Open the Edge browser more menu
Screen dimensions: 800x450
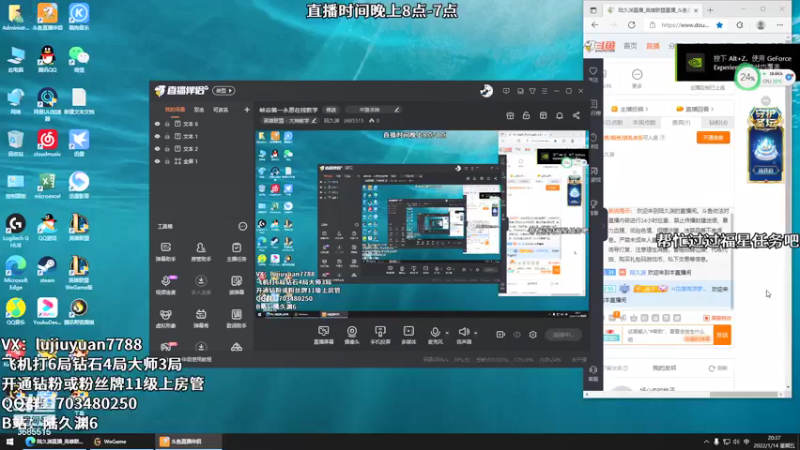(x=780, y=25)
